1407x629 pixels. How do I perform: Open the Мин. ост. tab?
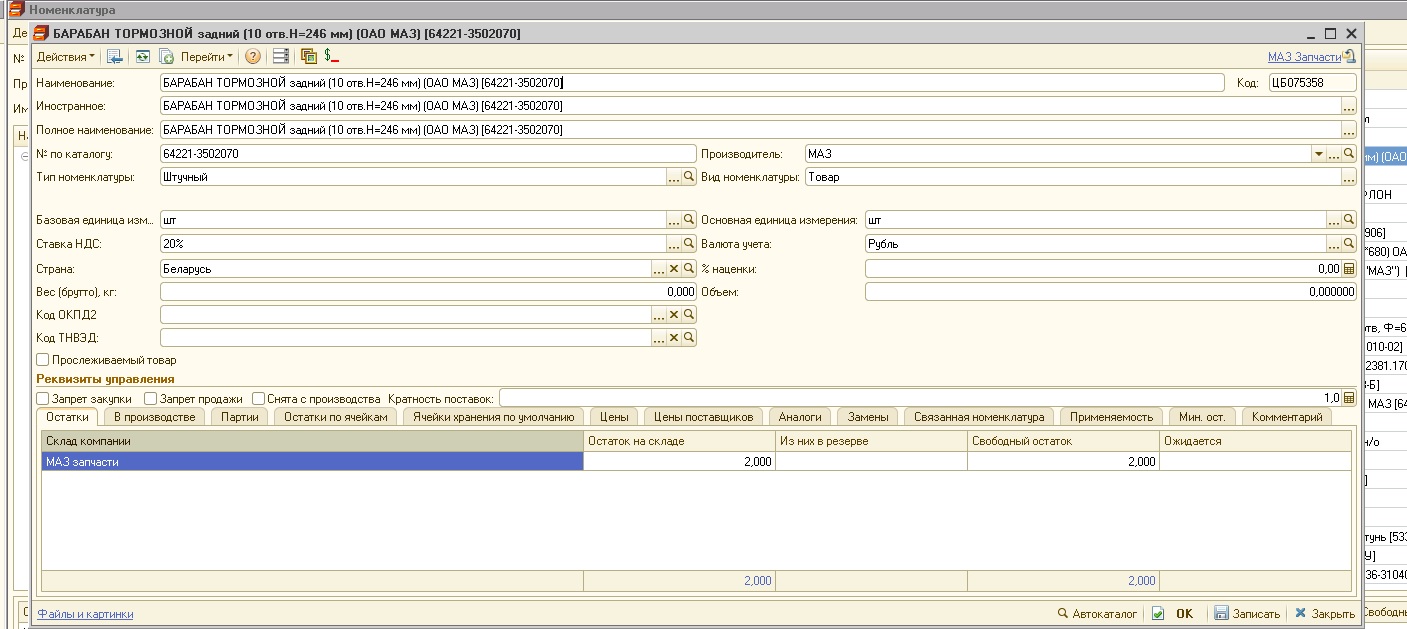pos(1203,417)
